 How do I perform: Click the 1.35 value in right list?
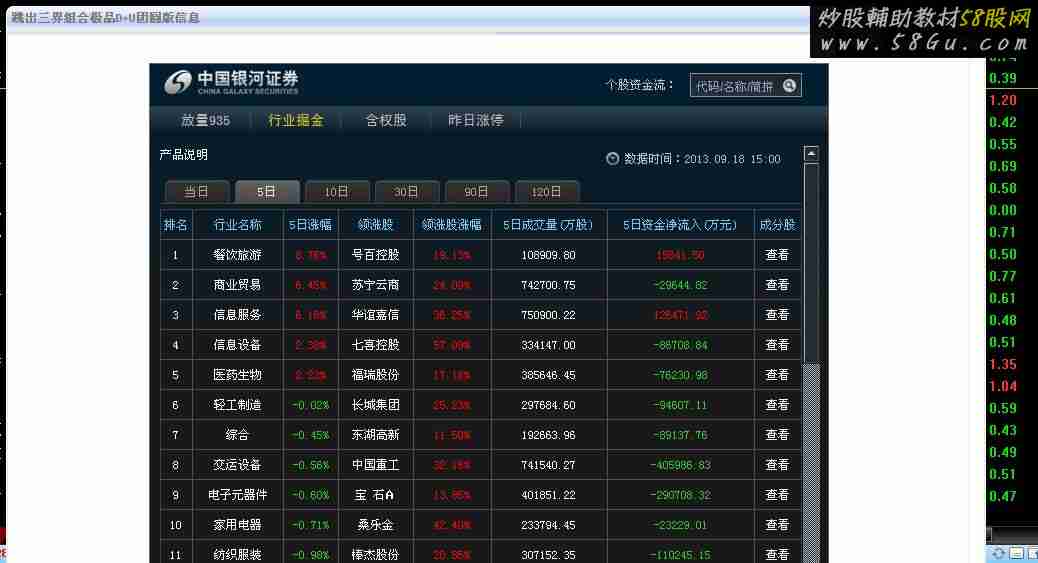(1002, 364)
